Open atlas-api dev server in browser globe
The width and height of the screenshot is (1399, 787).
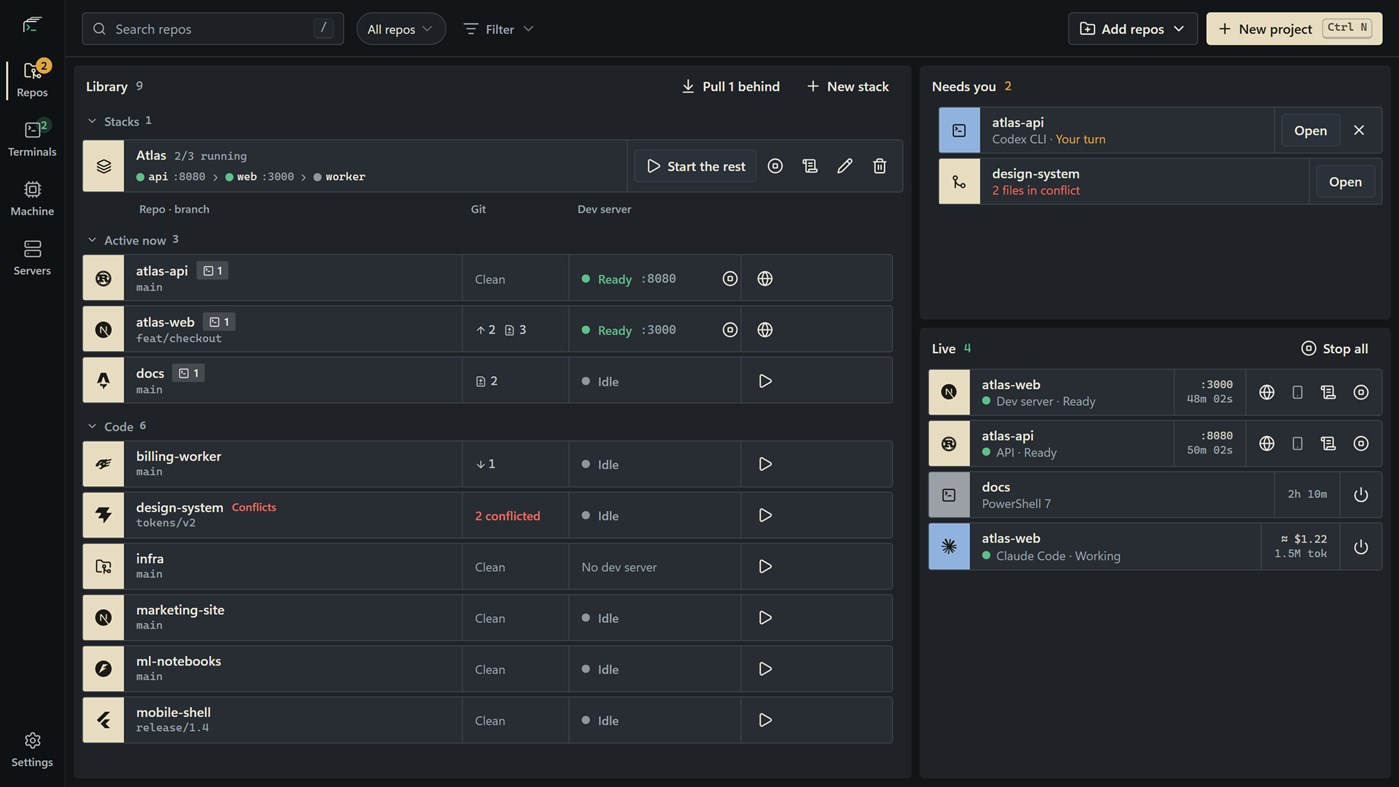tap(765, 279)
